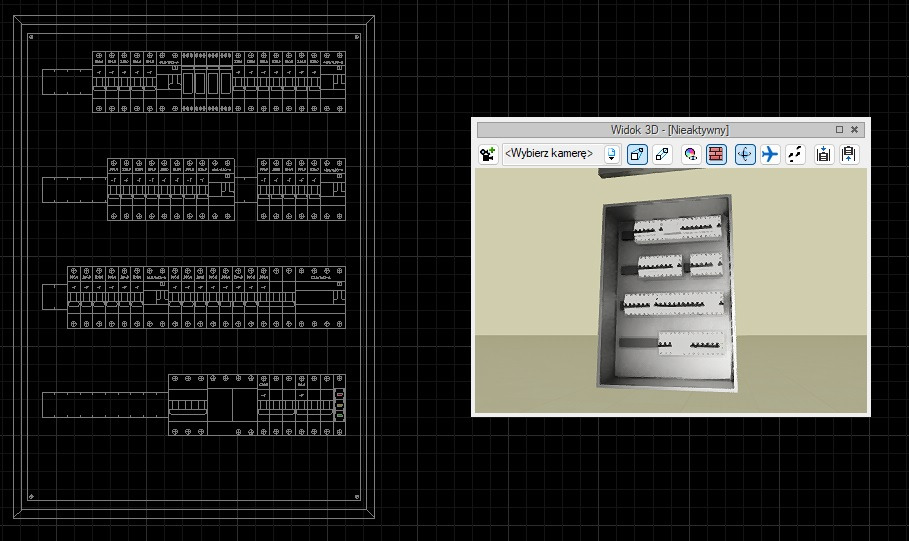Image resolution: width=909 pixels, height=541 pixels.
Task: Select the second row left terminal block
Action: pyautogui.click(x=74, y=189)
